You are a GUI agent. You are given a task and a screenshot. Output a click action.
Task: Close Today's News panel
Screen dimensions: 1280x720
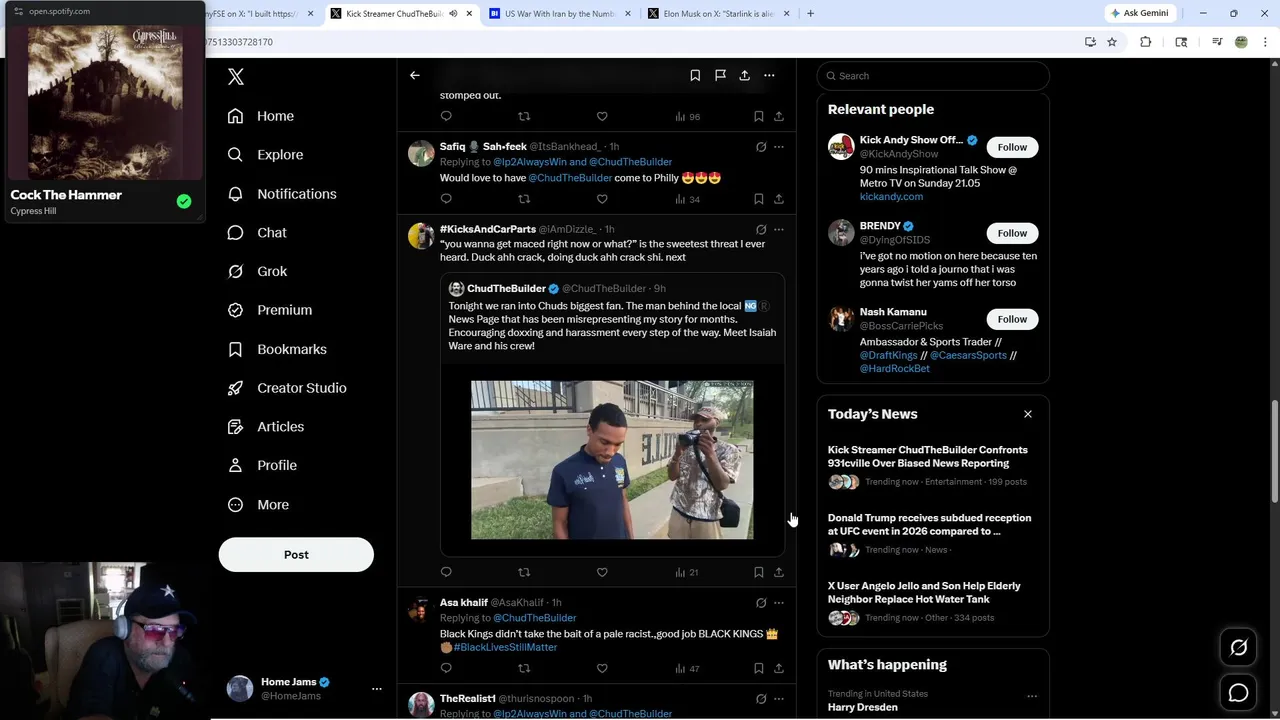coord(1027,414)
